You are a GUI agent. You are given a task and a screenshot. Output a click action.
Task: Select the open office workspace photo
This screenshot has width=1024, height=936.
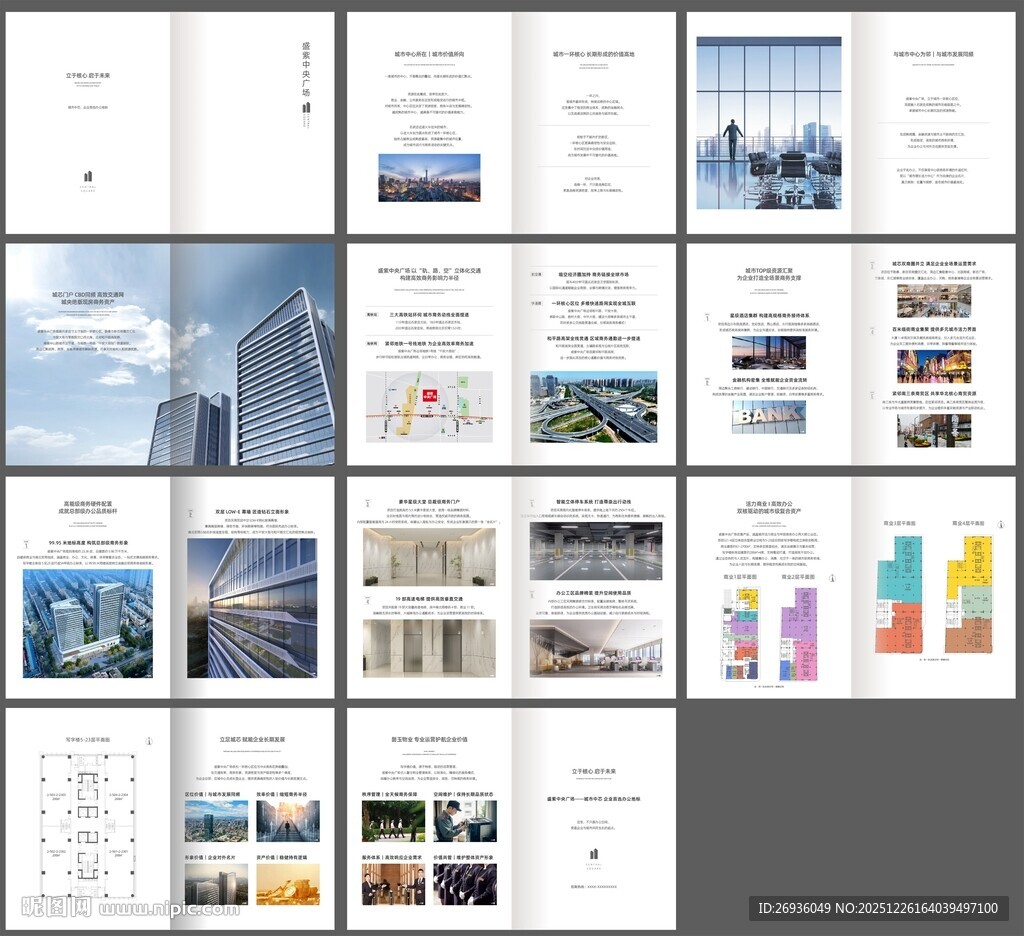coord(596,648)
